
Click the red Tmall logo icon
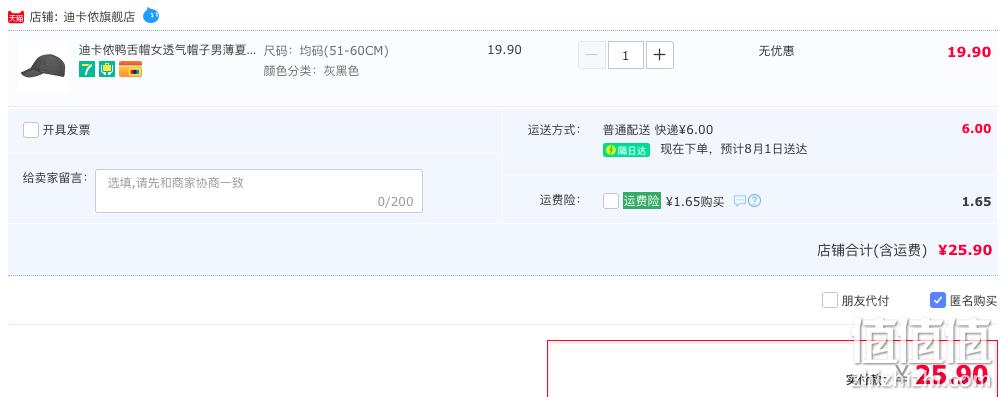coord(15,17)
